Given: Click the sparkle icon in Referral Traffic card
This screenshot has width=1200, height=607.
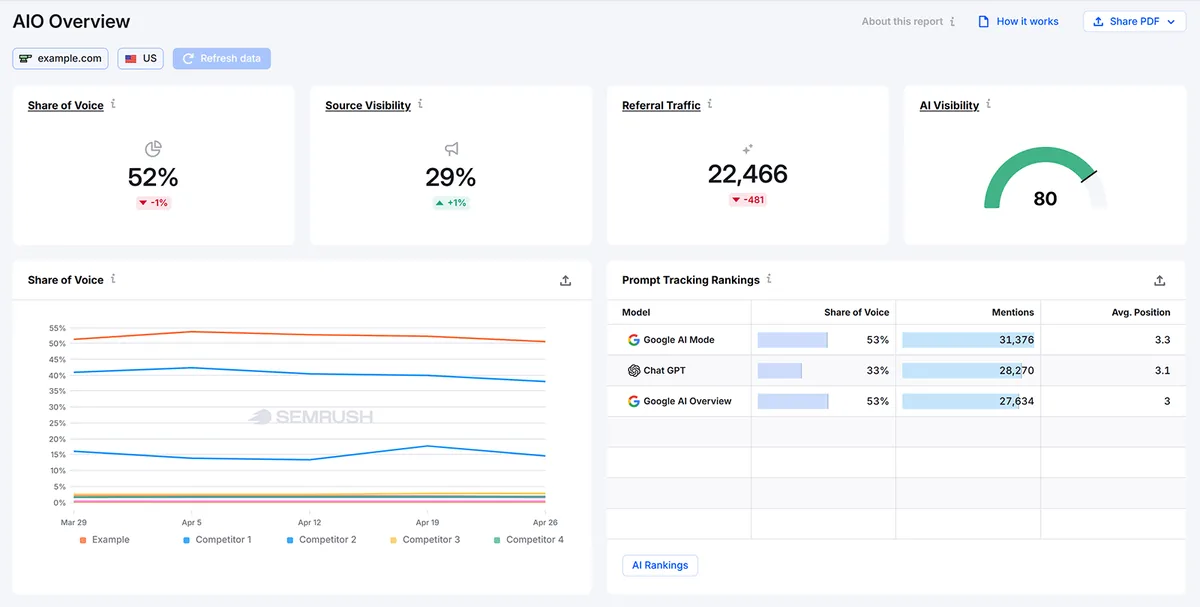Looking at the screenshot, I should tap(747, 149).
